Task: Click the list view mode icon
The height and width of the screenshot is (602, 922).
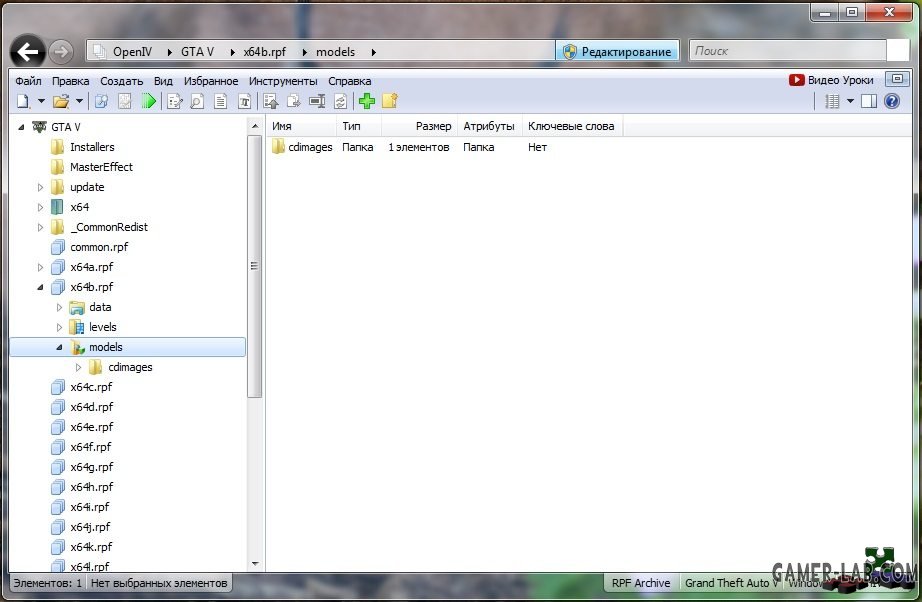Action: tap(832, 101)
